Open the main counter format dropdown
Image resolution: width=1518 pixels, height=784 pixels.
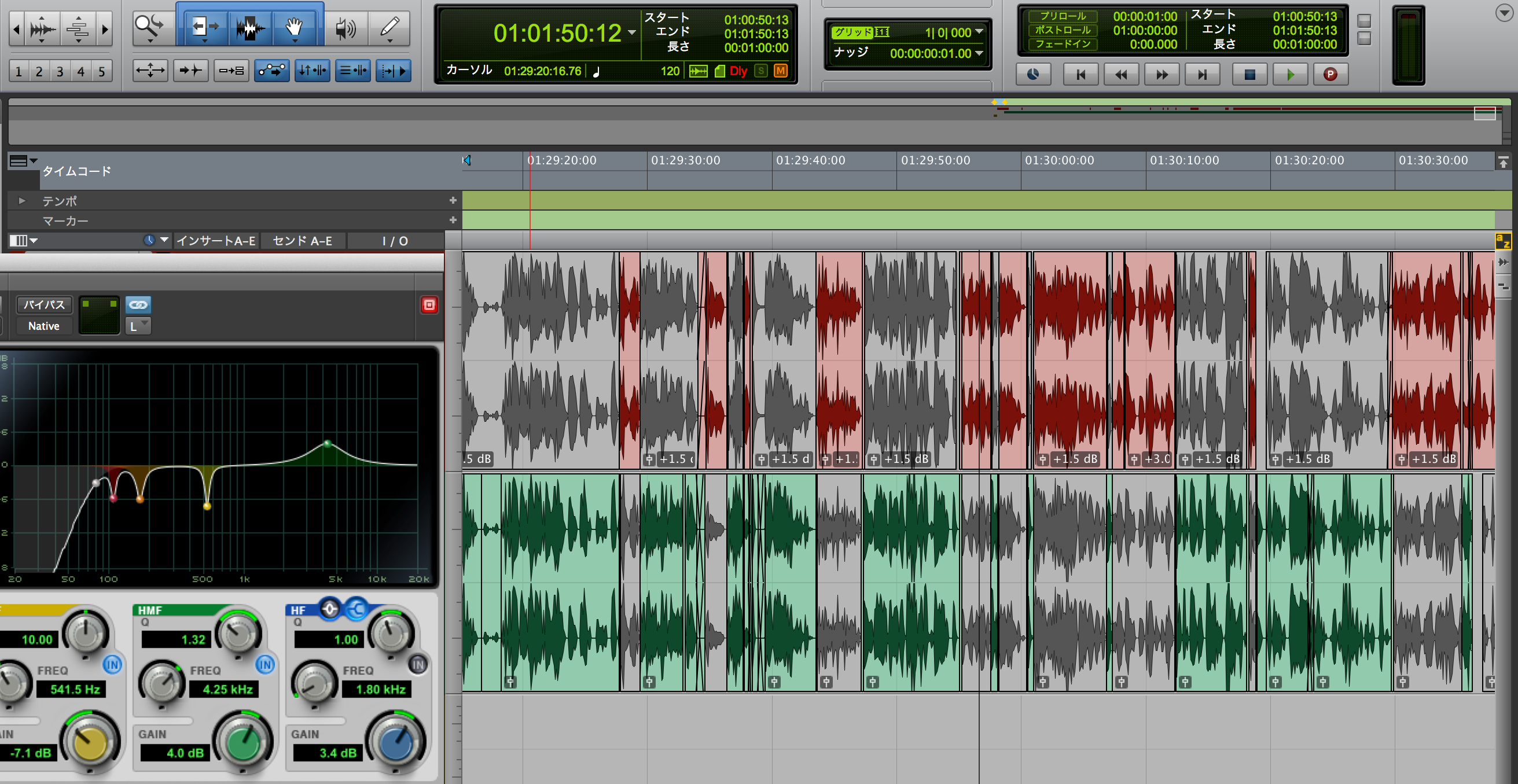tap(632, 32)
